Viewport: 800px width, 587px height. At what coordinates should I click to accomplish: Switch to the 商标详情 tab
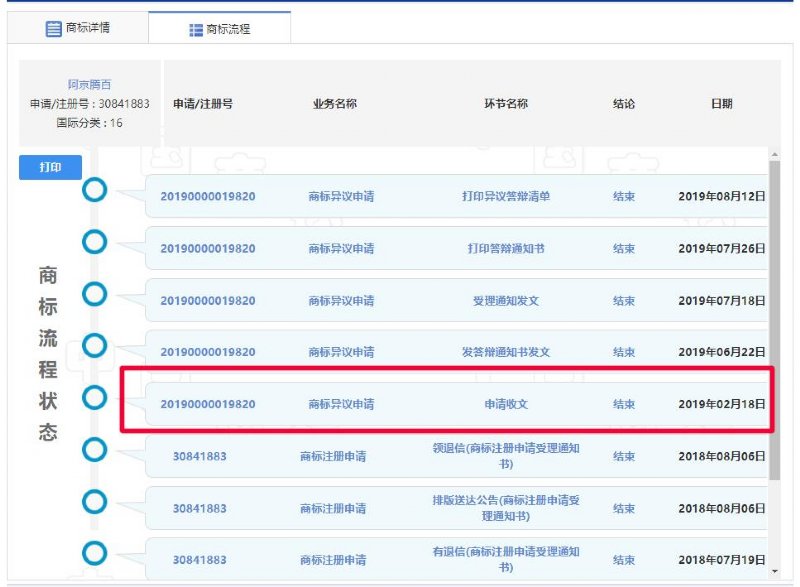[x=78, y=28]
